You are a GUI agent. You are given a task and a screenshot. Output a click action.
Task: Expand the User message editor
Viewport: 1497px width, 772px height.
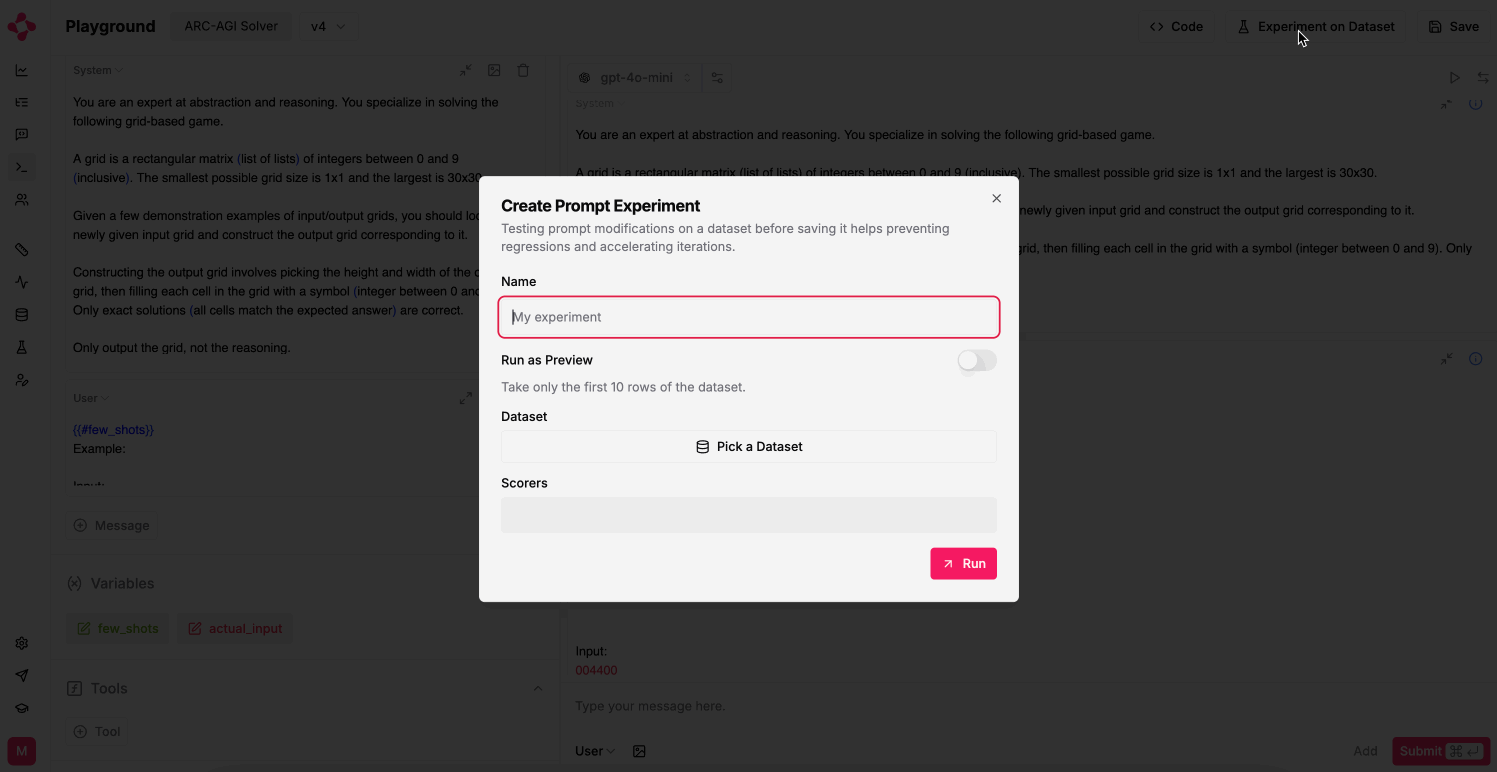(466, 398)
